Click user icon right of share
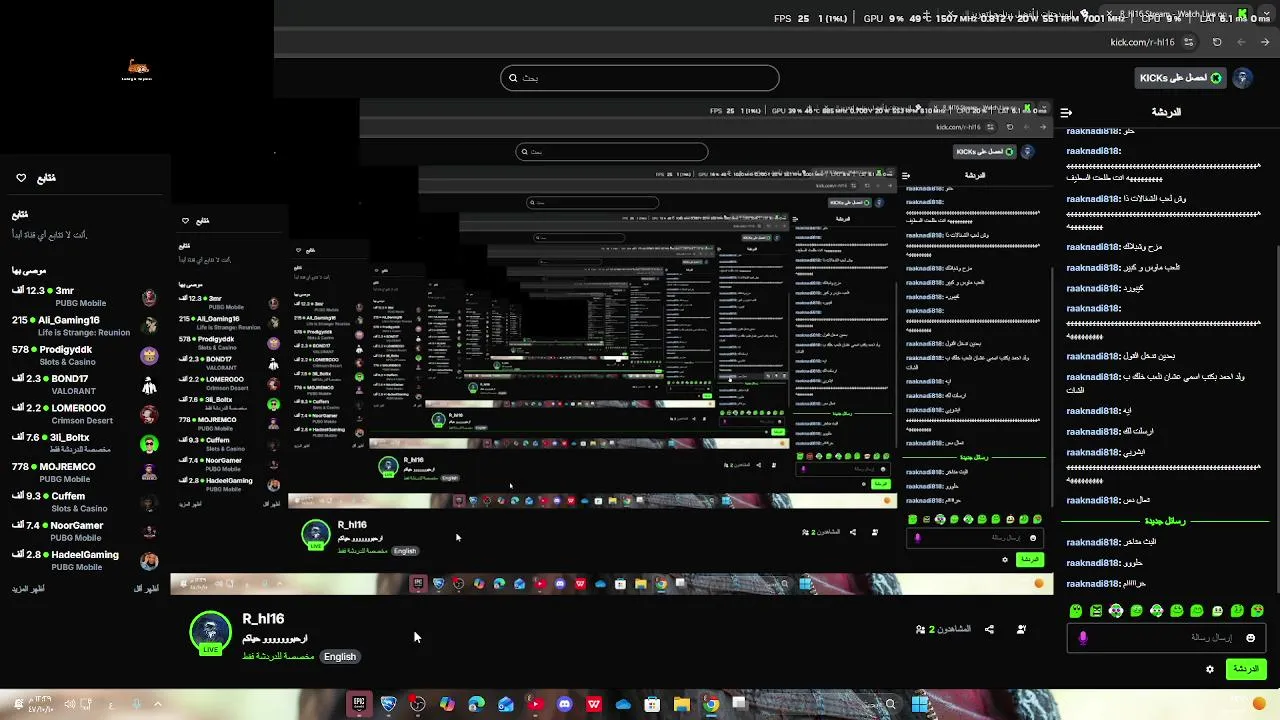 (x=1021, y=629)
